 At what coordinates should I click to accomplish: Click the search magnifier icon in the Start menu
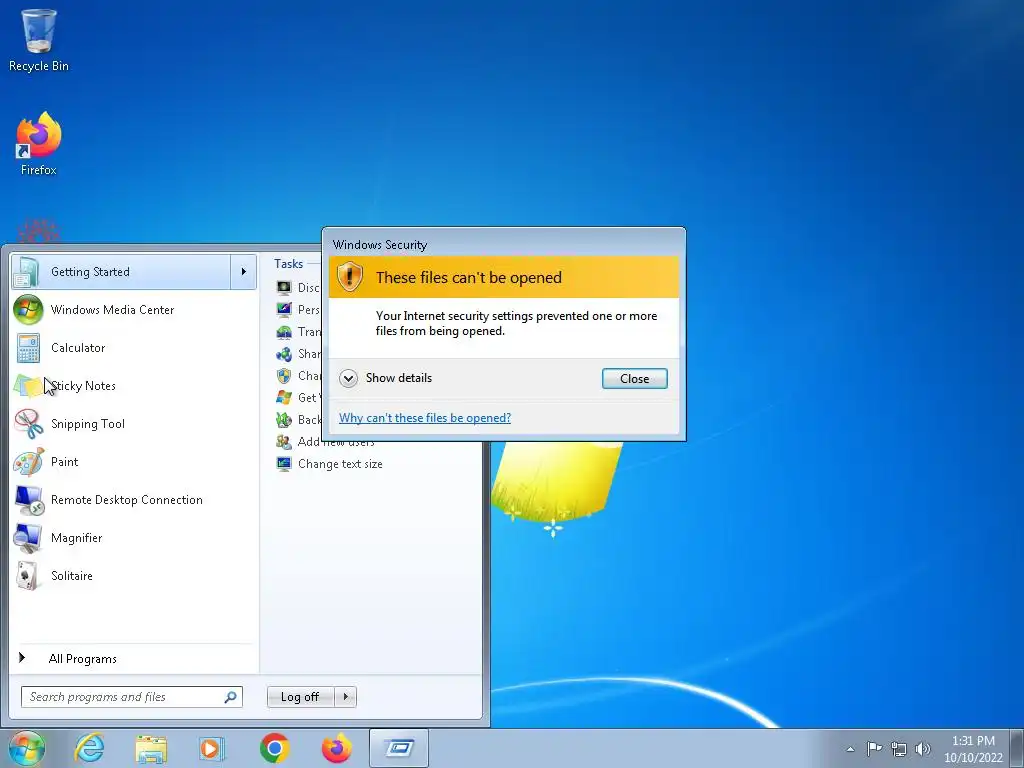(231, 697)
